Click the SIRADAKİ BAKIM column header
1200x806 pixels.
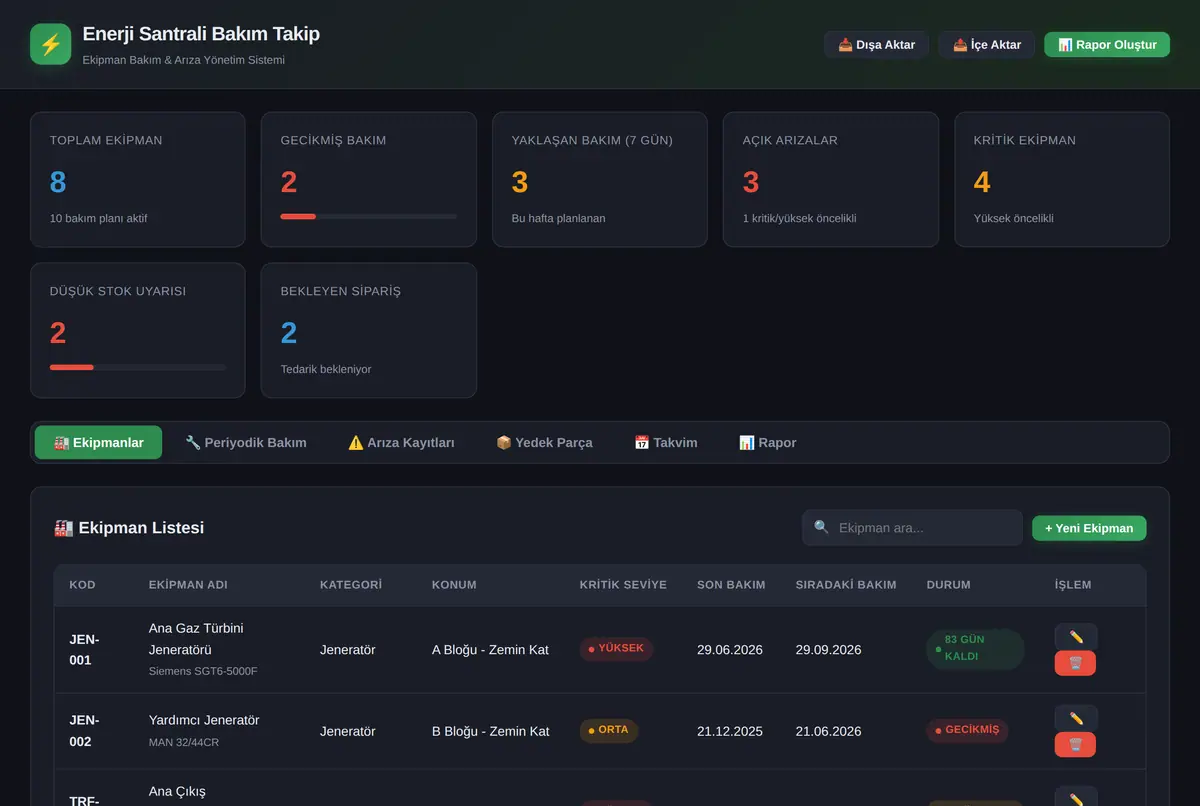coord(846,585)
